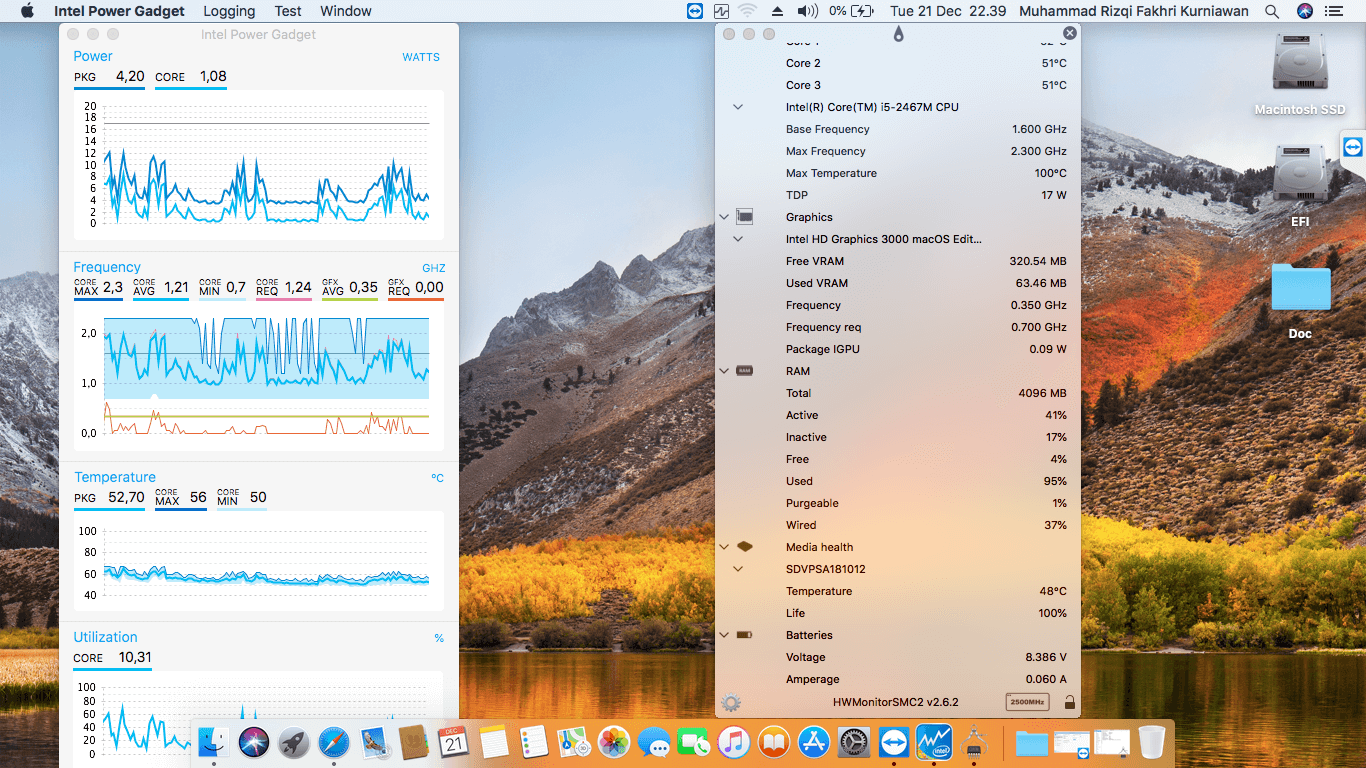
Task: Click the Batteries icon in HWMonitorSMC2
Action: (744, 635)
